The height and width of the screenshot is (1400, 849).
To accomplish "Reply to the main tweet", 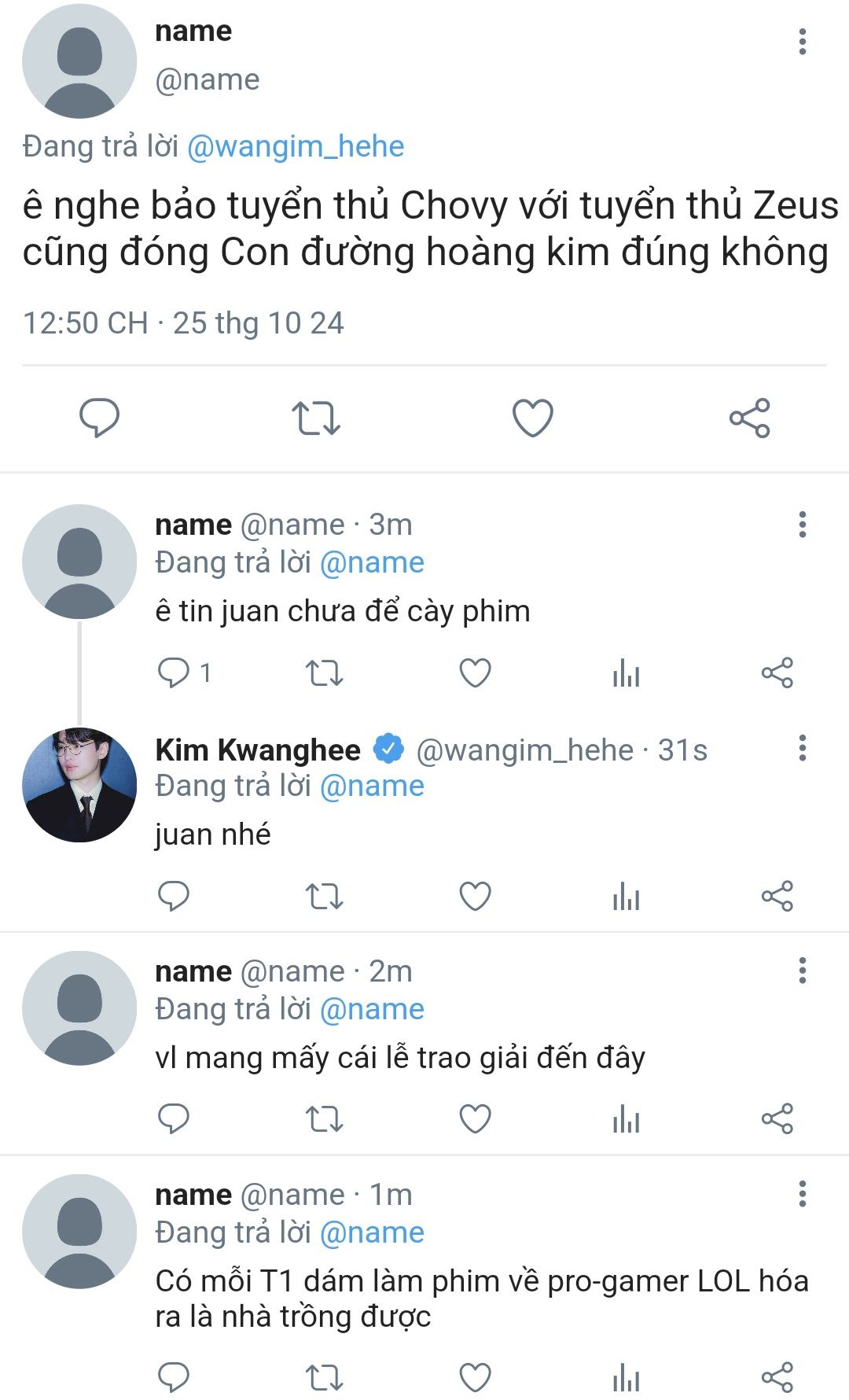I will click(x=99, y=418).
